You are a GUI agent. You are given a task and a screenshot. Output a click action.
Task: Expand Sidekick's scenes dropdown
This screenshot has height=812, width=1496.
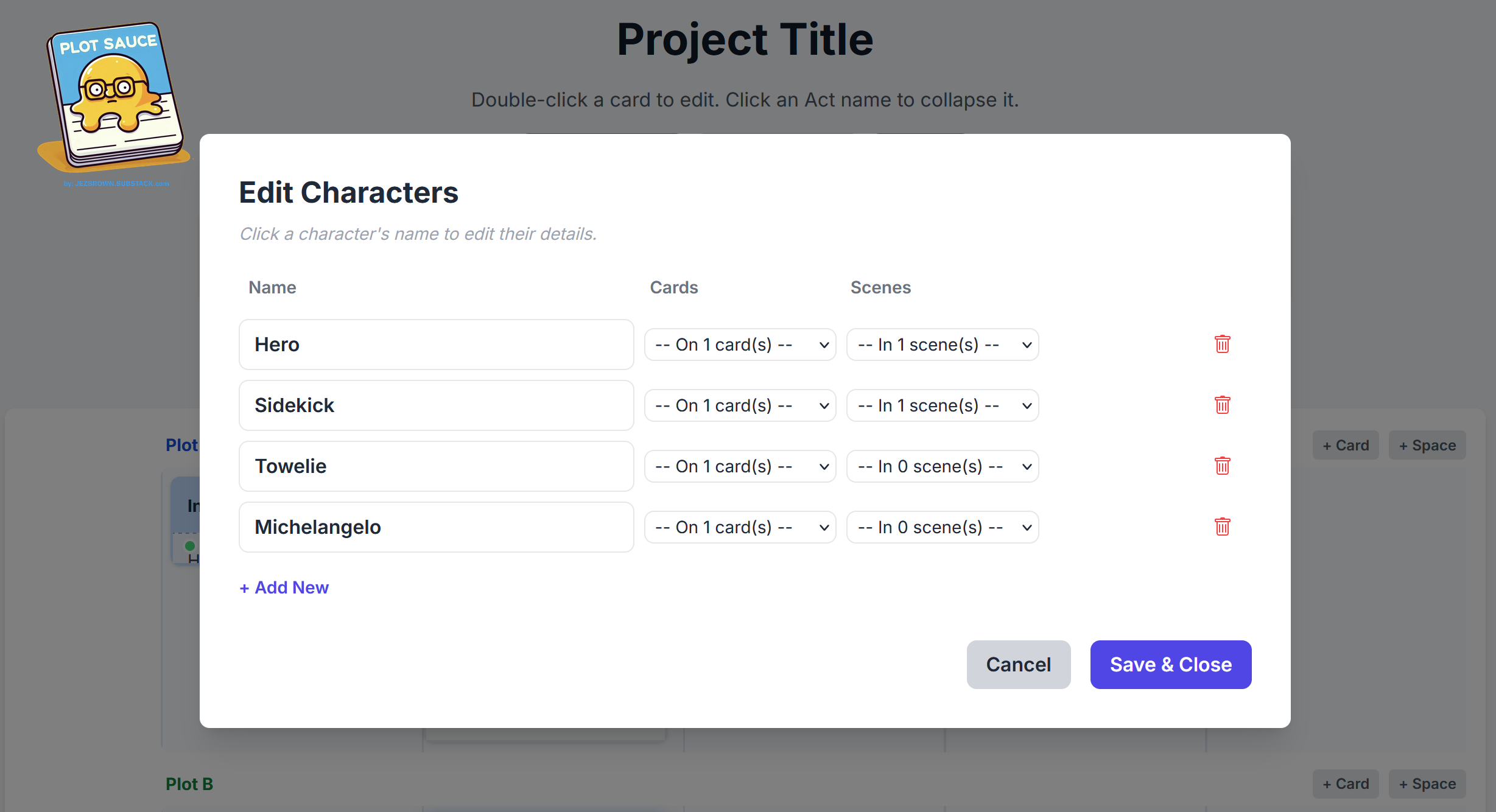[x=942, y=405]
